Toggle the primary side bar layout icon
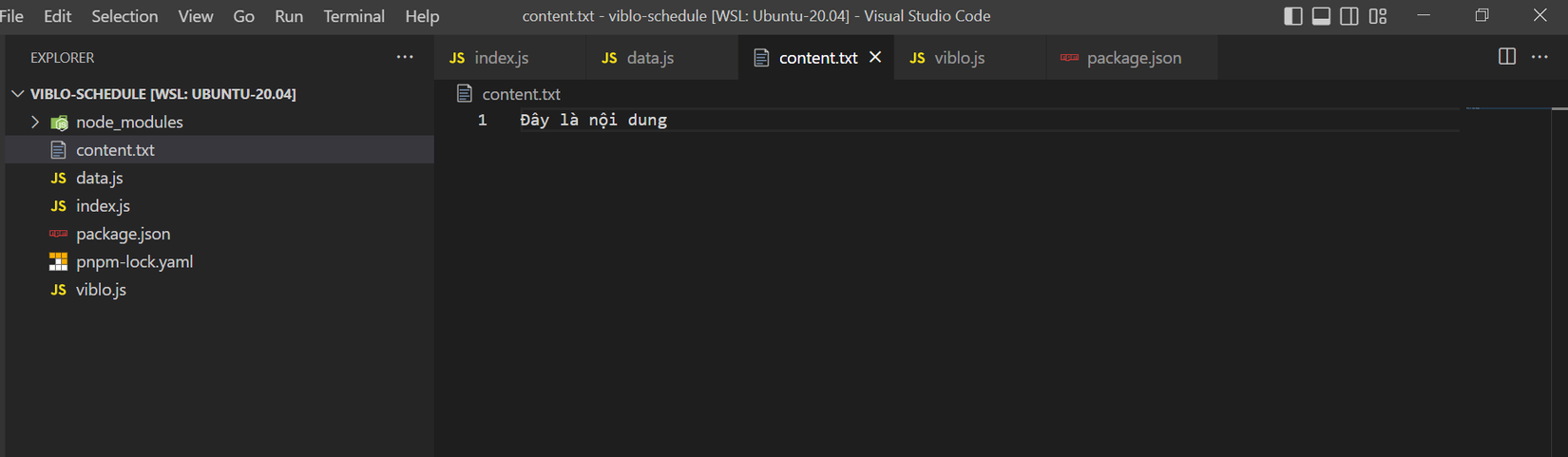 pos(1292,16)
